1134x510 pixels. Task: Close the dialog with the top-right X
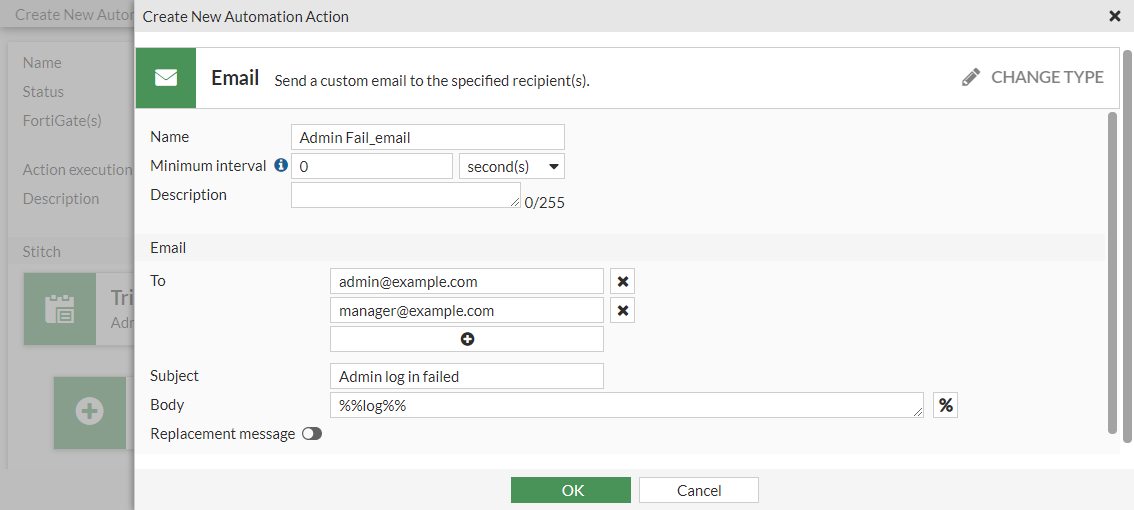coord(1115,16)
